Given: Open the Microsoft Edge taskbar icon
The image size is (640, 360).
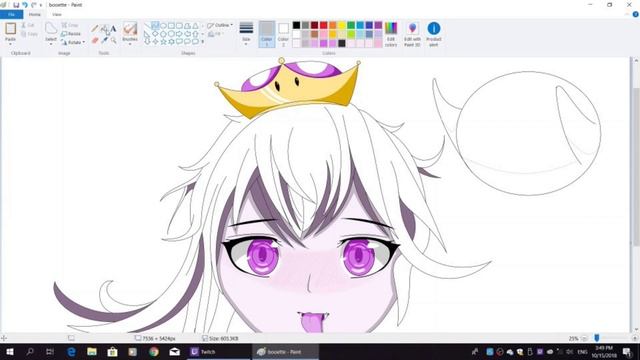Looking at the screenshot, I should pos(71,351).
